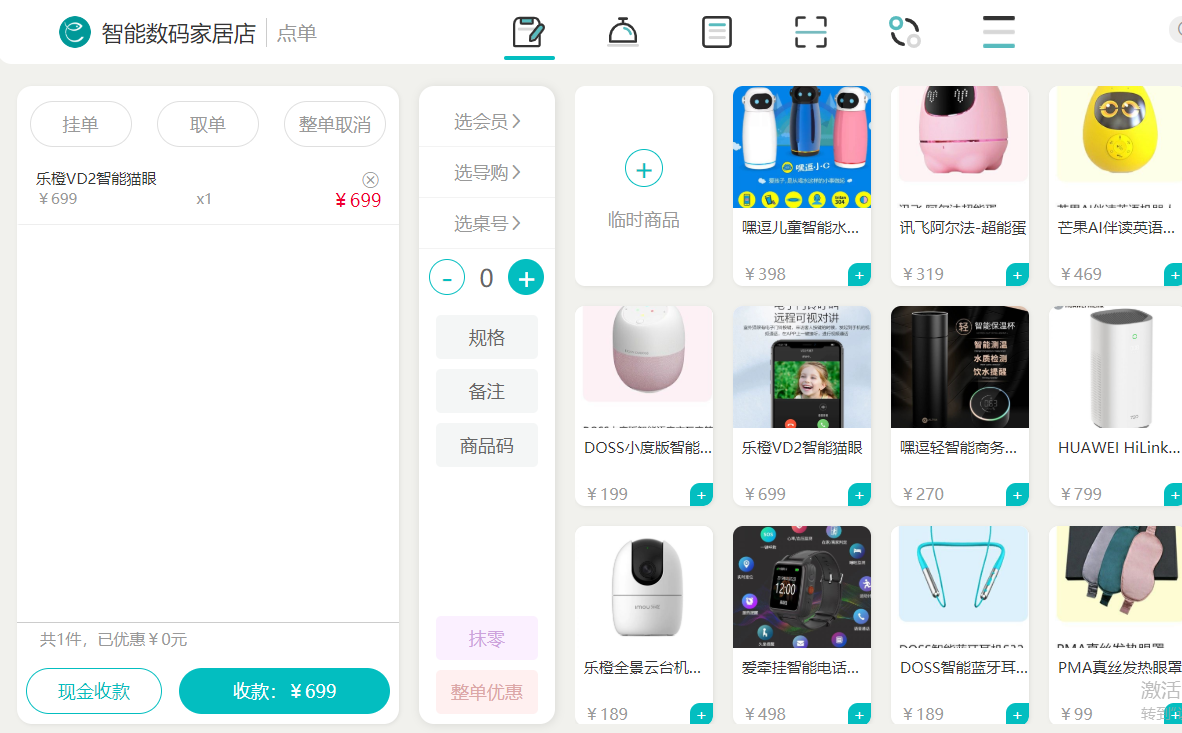Screen dimensions: 1182x733
Task: Expand 选会员 member selection
Action: (x=487, y=121)
